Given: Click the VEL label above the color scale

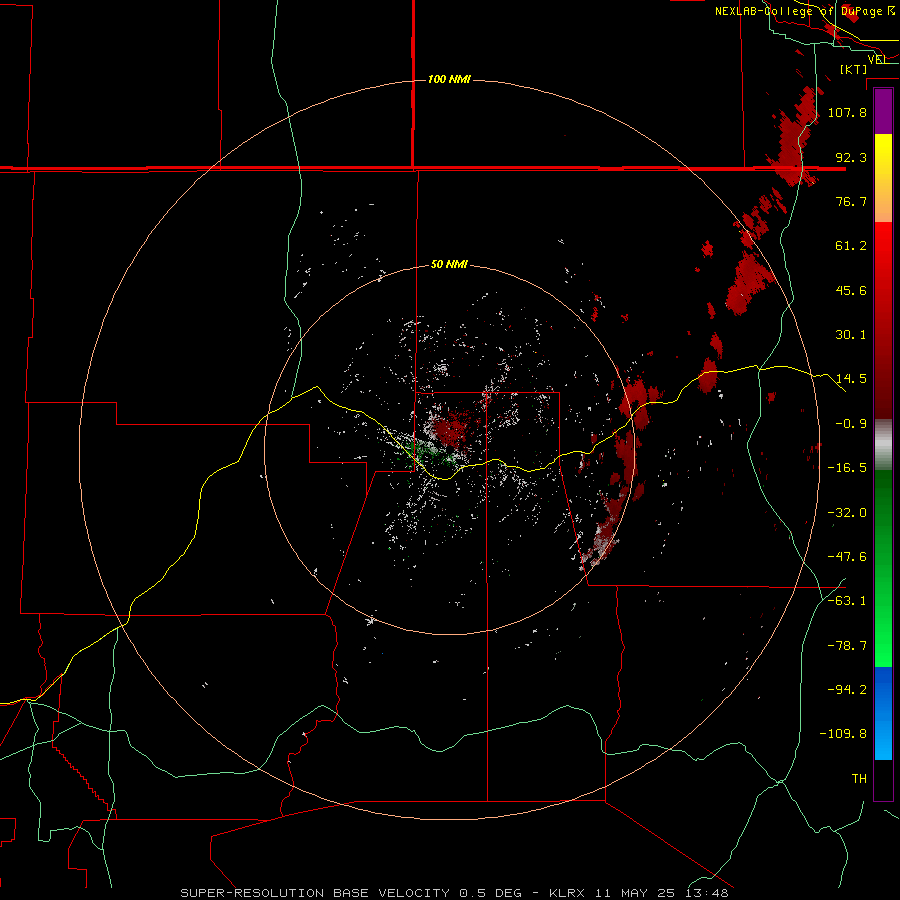Looking at the screenshot, I should point(878,59).
